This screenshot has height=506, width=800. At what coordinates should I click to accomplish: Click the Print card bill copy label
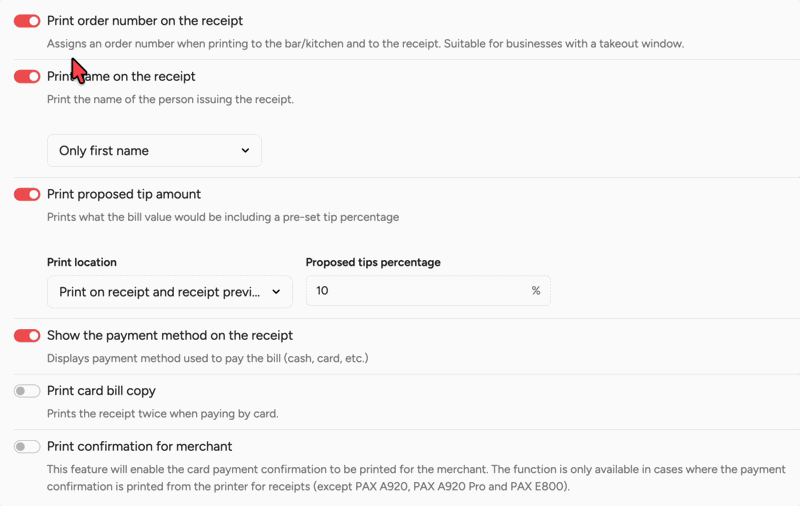point(101,391)
